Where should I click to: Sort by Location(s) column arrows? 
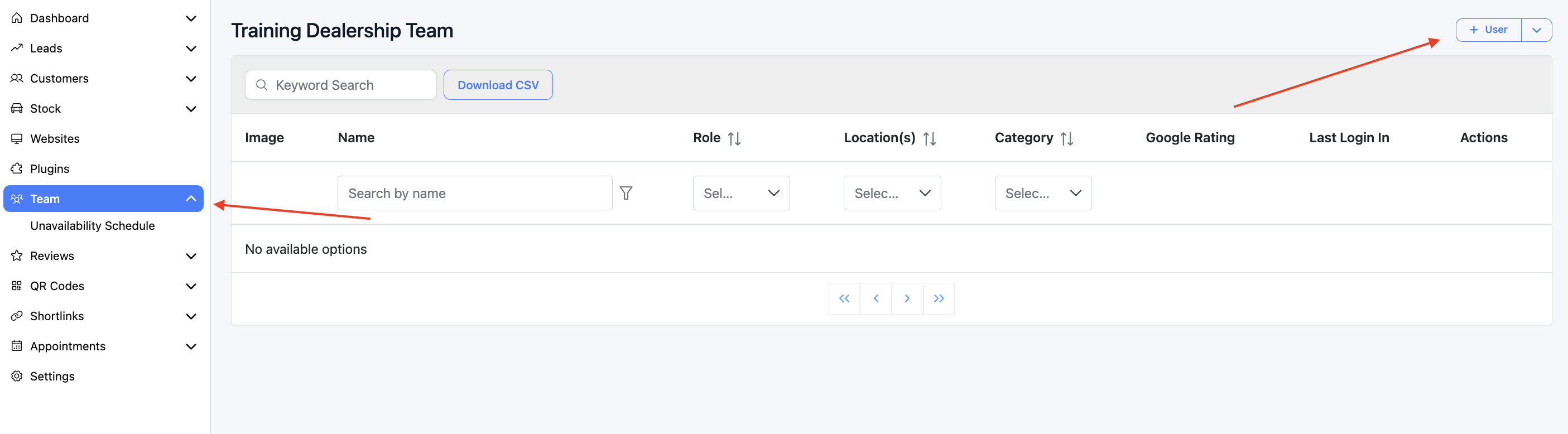(929, 139)
